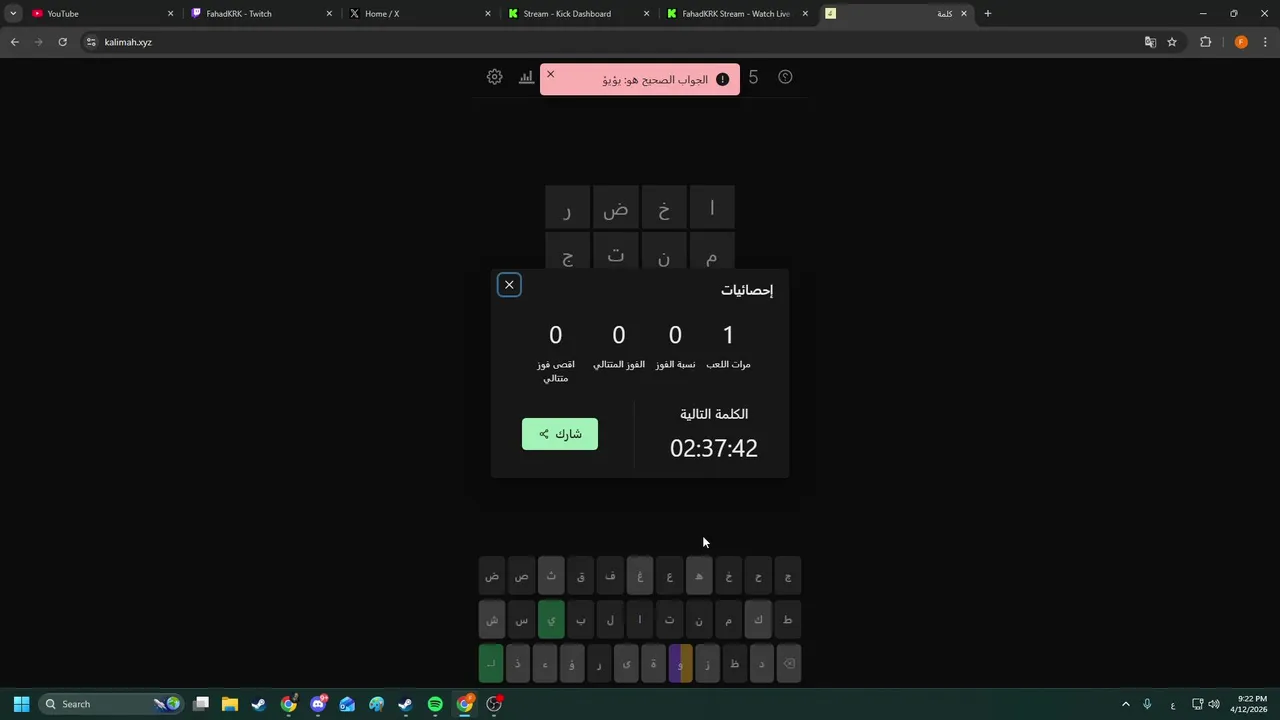Image resolution: width=1280 pixels, height=720 pixels.
Task: Open the Google Translate page icon
Action: click(1150, 42)
